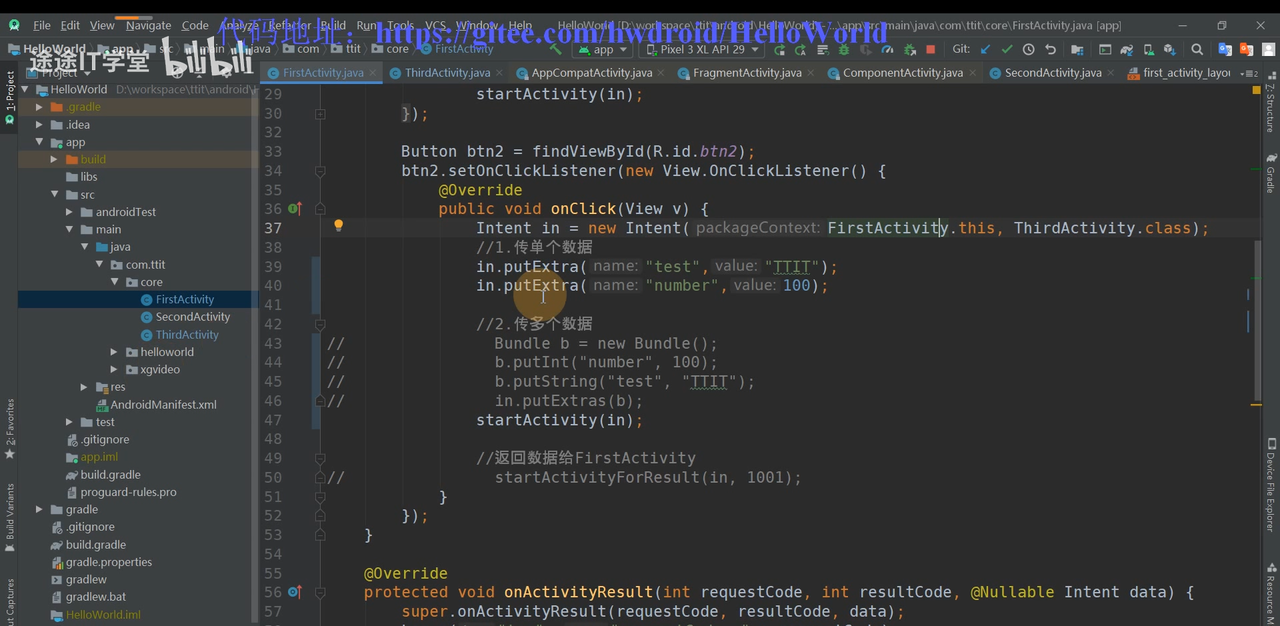Toggle the 2: Favorites tool window
Image resolution: width=1280 pixels, height=626 pixels.
point(9,430)
